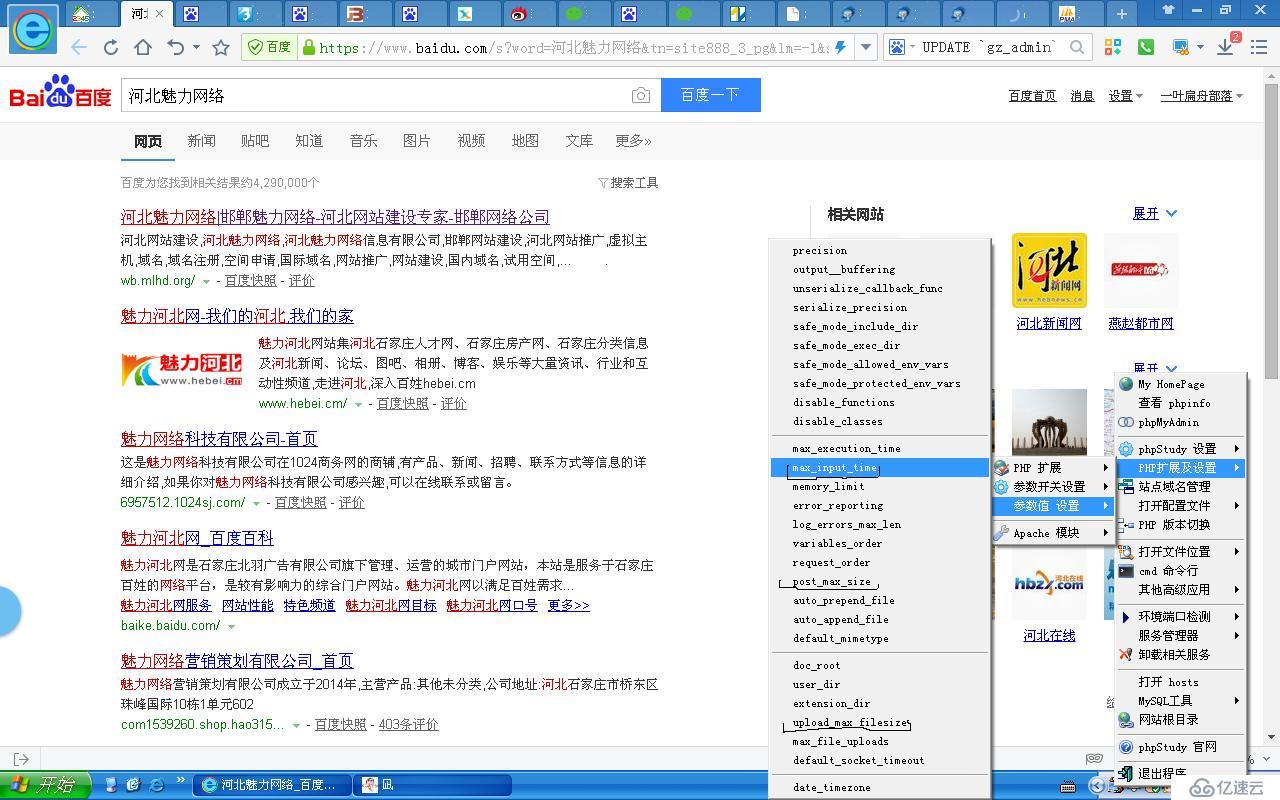Screen dimensions: 1280x800
Task: Expand 打开配置文件 submenu
Action: (1180, 506)
